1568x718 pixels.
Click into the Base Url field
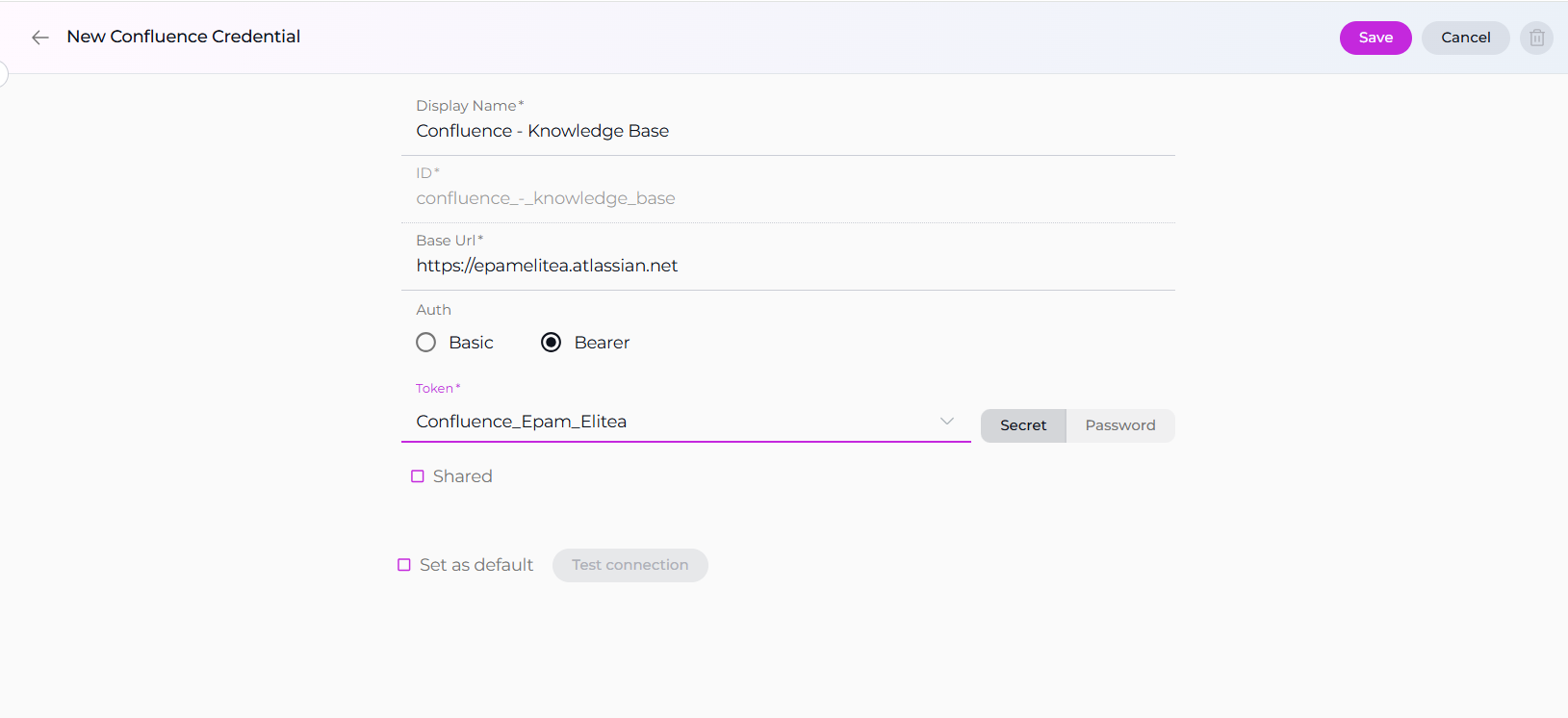point(787,266)
